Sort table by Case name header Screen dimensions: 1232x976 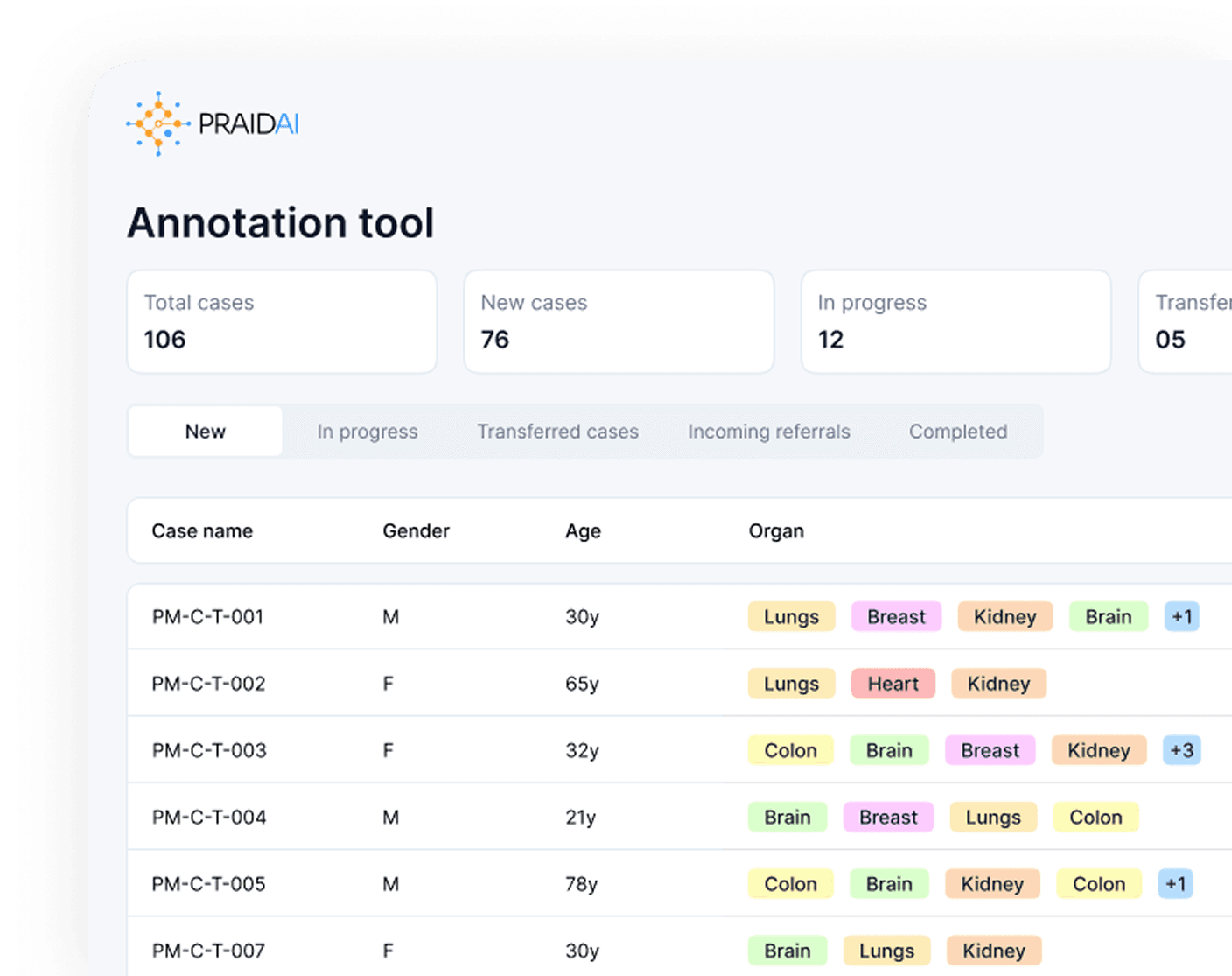click(x=202, y=531)
